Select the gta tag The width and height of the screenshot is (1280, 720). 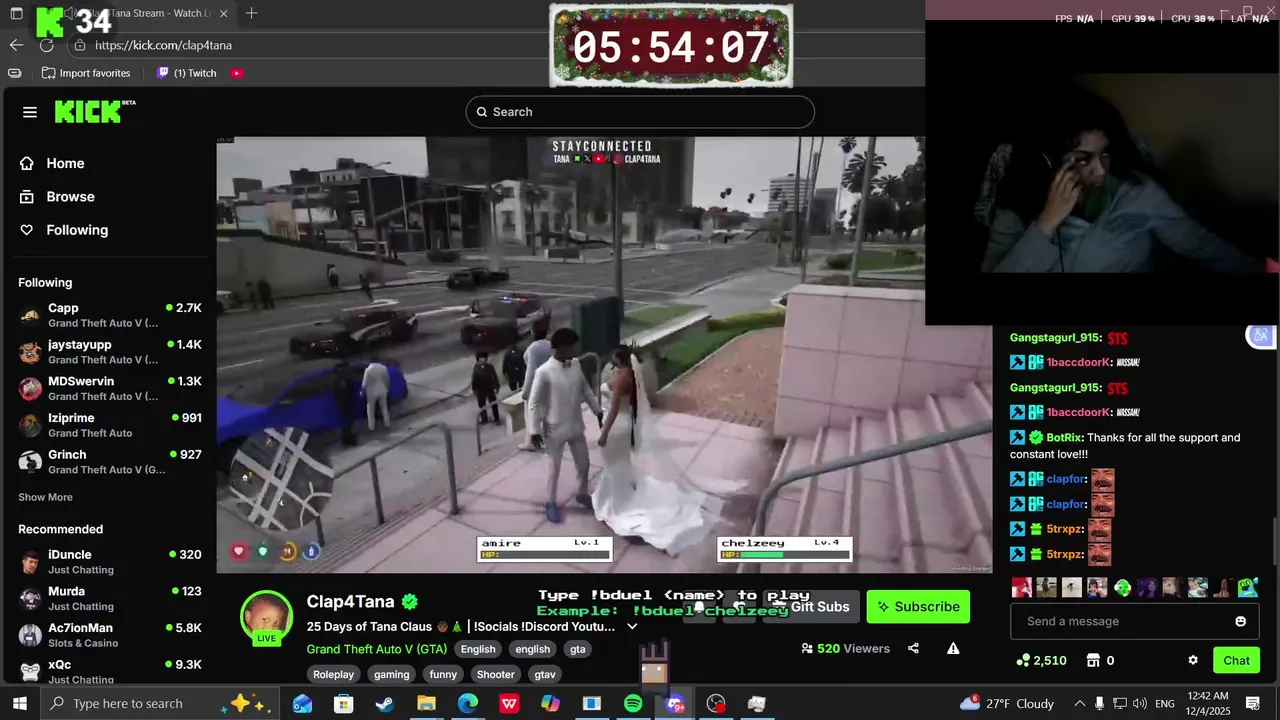click(578, 649)
